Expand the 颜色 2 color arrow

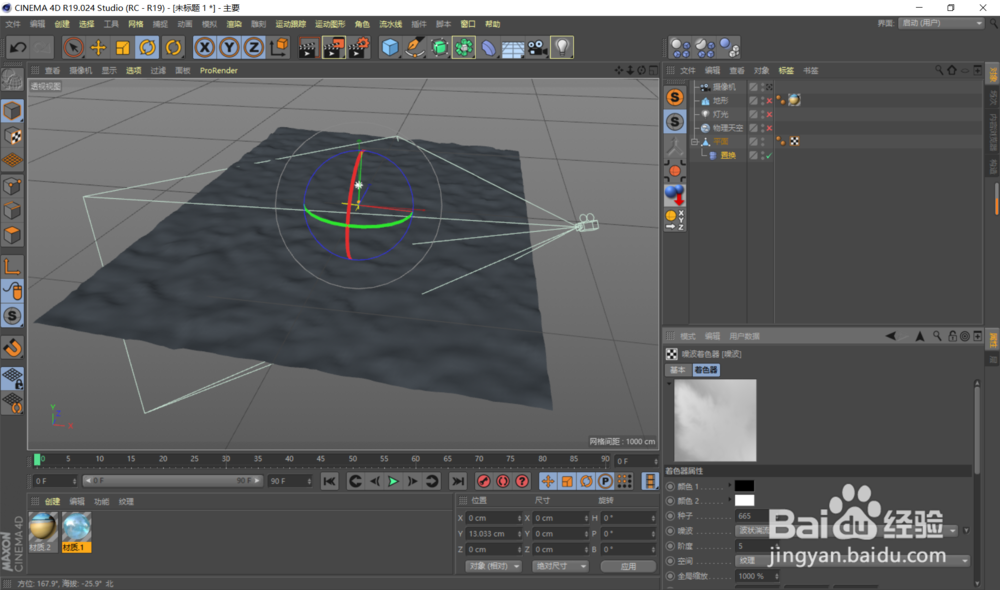click(730, 501)
